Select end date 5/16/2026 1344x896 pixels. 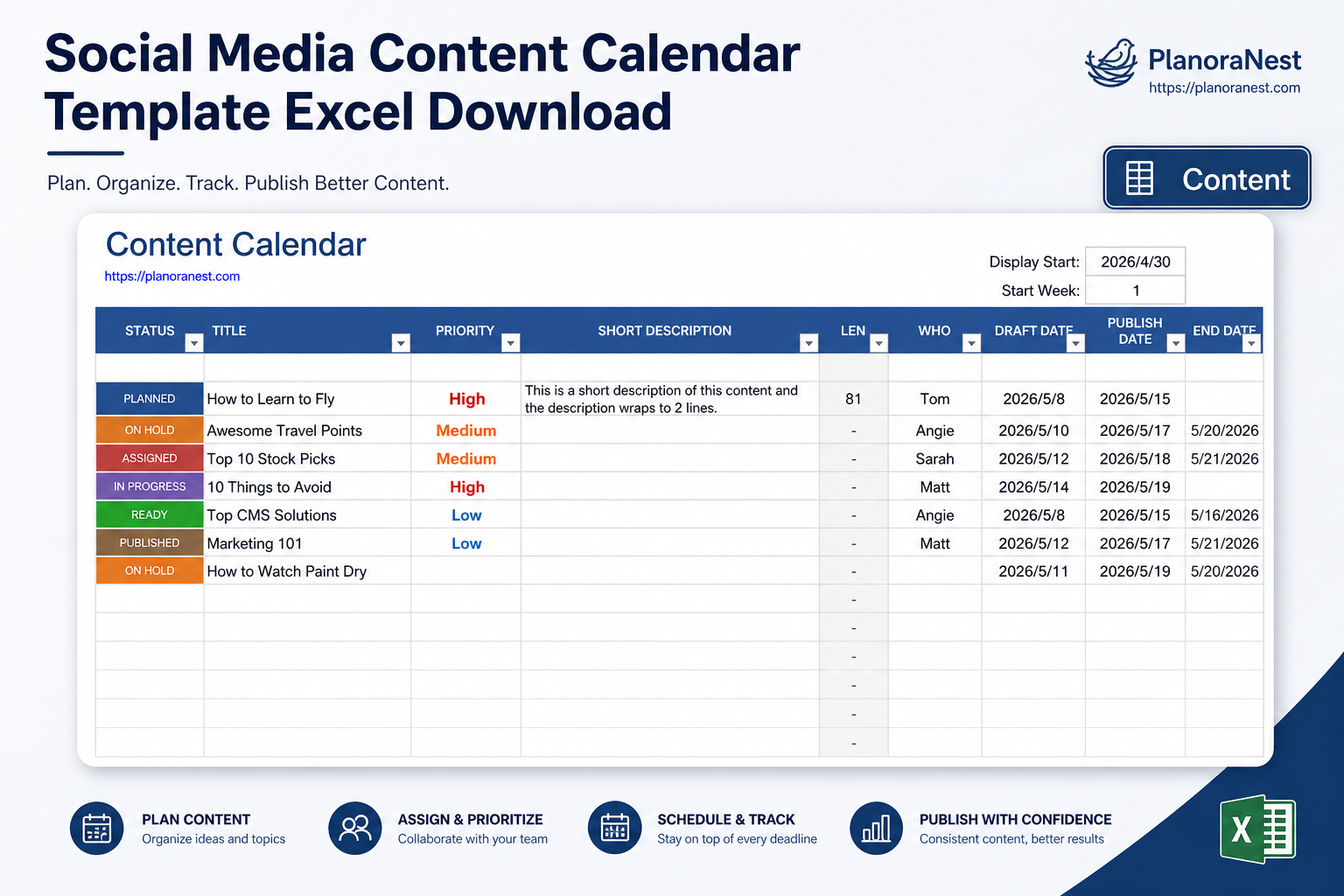1224,515
